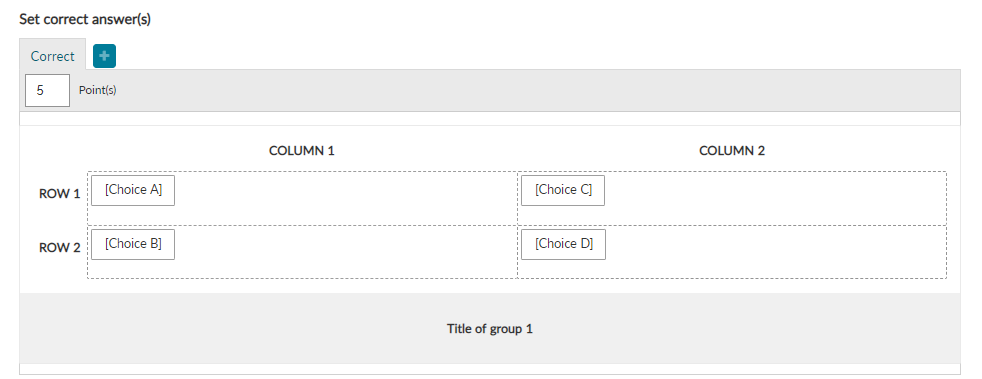Click empty space in Row 2 Column 2 cell
The image size is (982, 379).
(775, 252)
